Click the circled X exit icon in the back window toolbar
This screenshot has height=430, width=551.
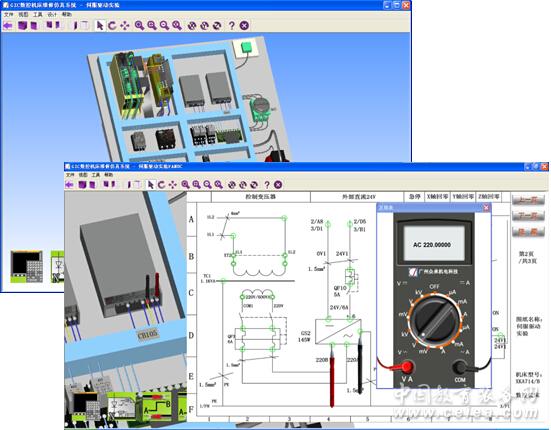click(244, 25)
